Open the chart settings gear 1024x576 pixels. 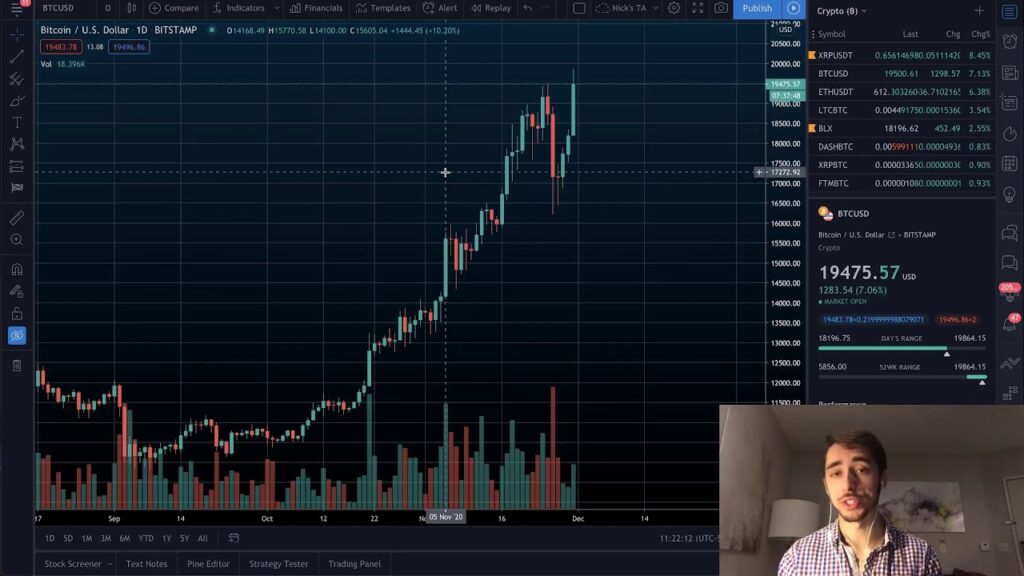click(x=674, y=8)
